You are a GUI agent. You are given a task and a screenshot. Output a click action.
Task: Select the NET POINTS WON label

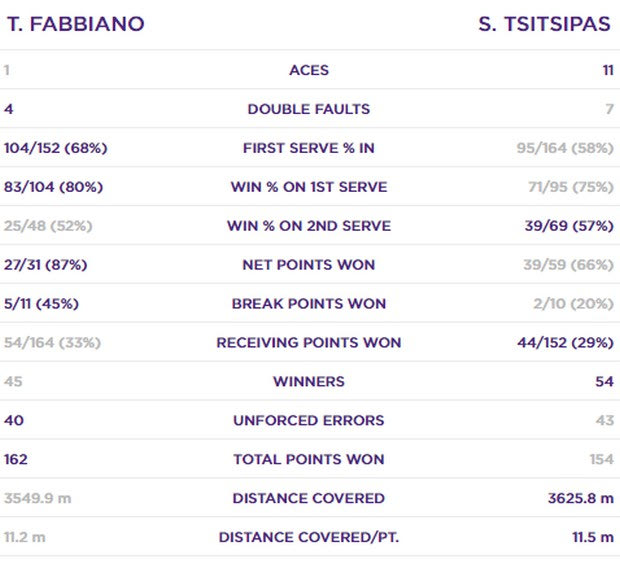click(309, 265)
